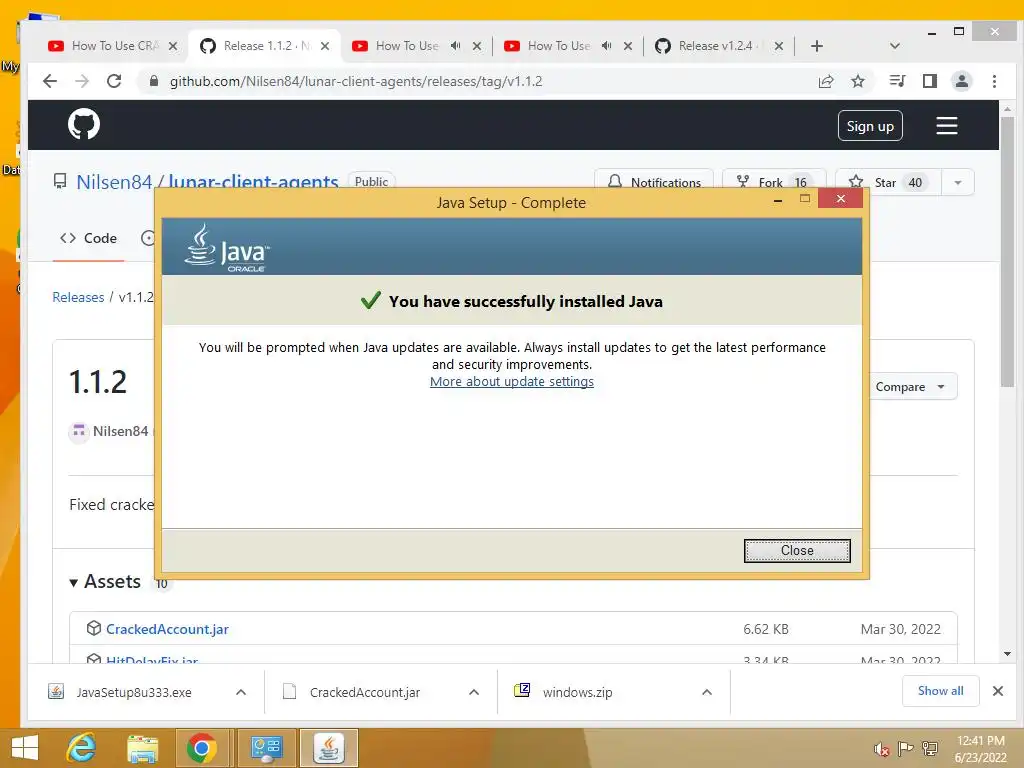Screen dimensions: 1024x768
Task: Collapse the Assets section triangle
Action: [74, 583]
